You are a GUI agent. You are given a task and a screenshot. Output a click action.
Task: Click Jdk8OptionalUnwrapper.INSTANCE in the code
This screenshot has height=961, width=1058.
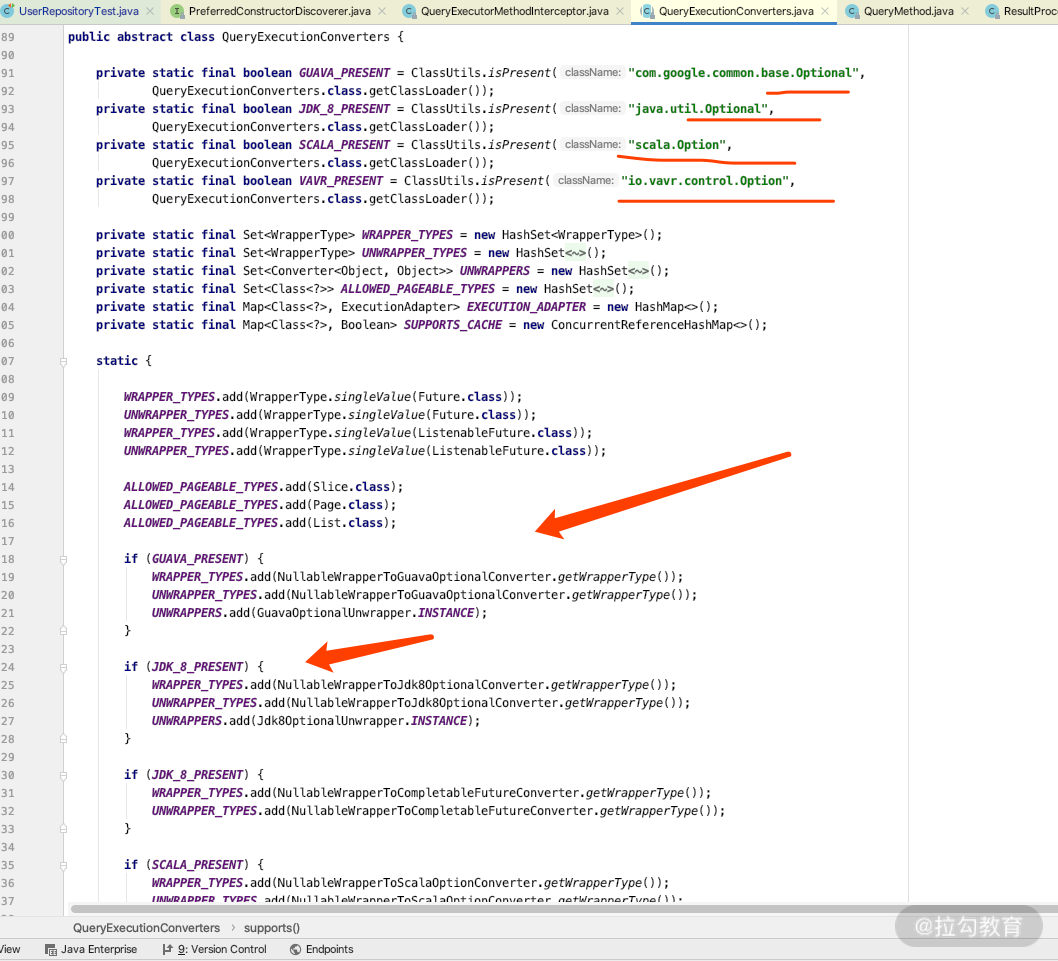[x=362, y=721]
